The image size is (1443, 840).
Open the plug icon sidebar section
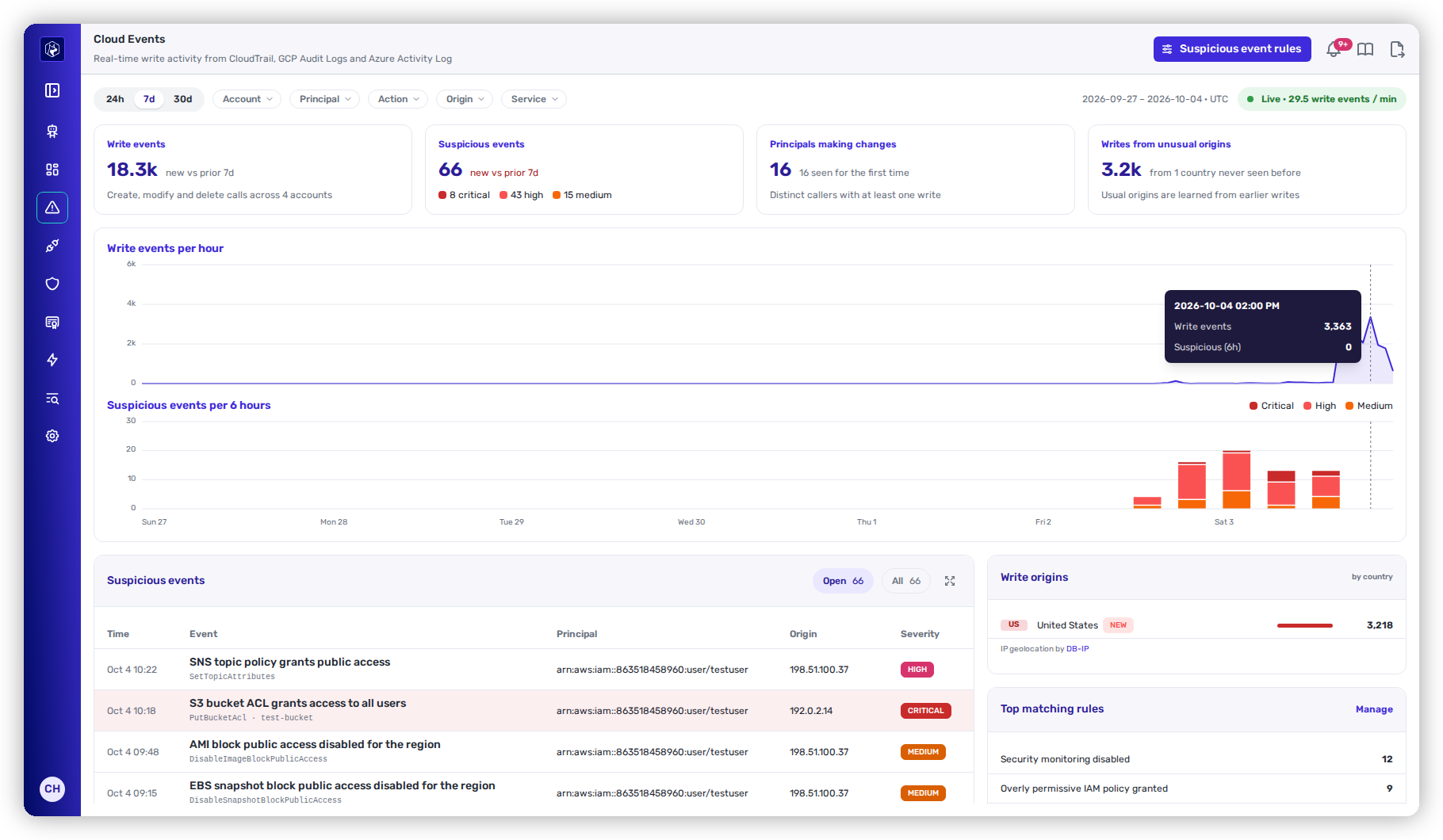pyautogui.click(x=52, y=246)
